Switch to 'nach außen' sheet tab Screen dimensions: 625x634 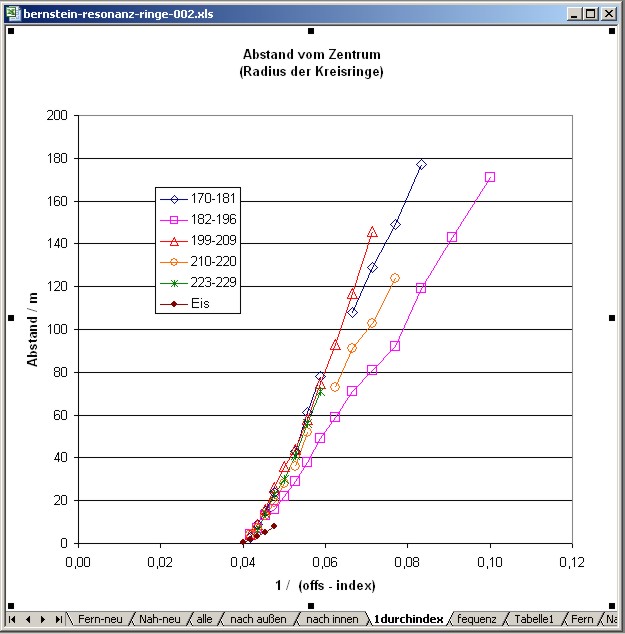(x=257, y=620)
